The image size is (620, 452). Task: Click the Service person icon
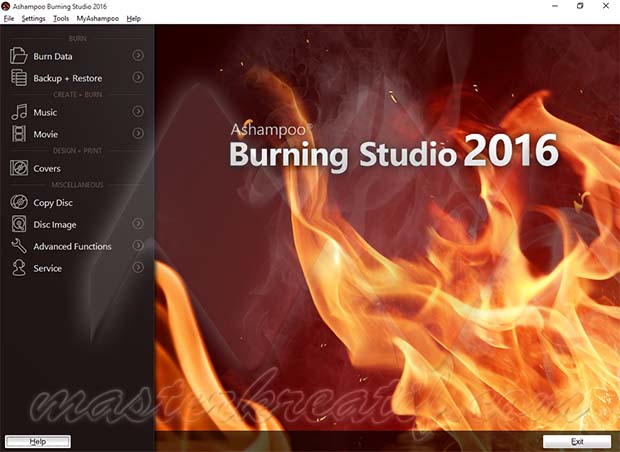tap(19, 268)
